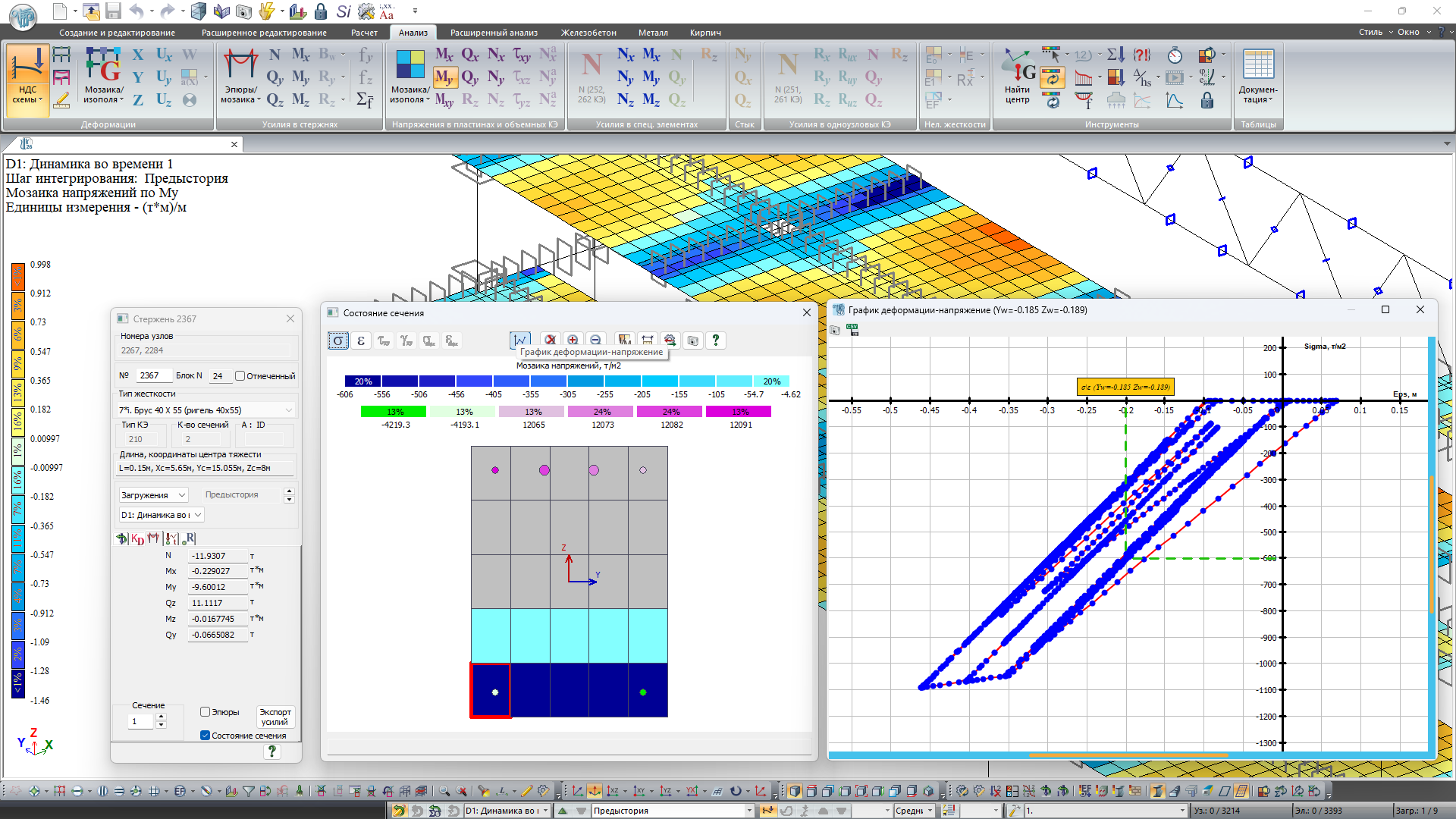Click the dark blue 20% legend swatch
1456x819 pixels.
pos(362,381)
